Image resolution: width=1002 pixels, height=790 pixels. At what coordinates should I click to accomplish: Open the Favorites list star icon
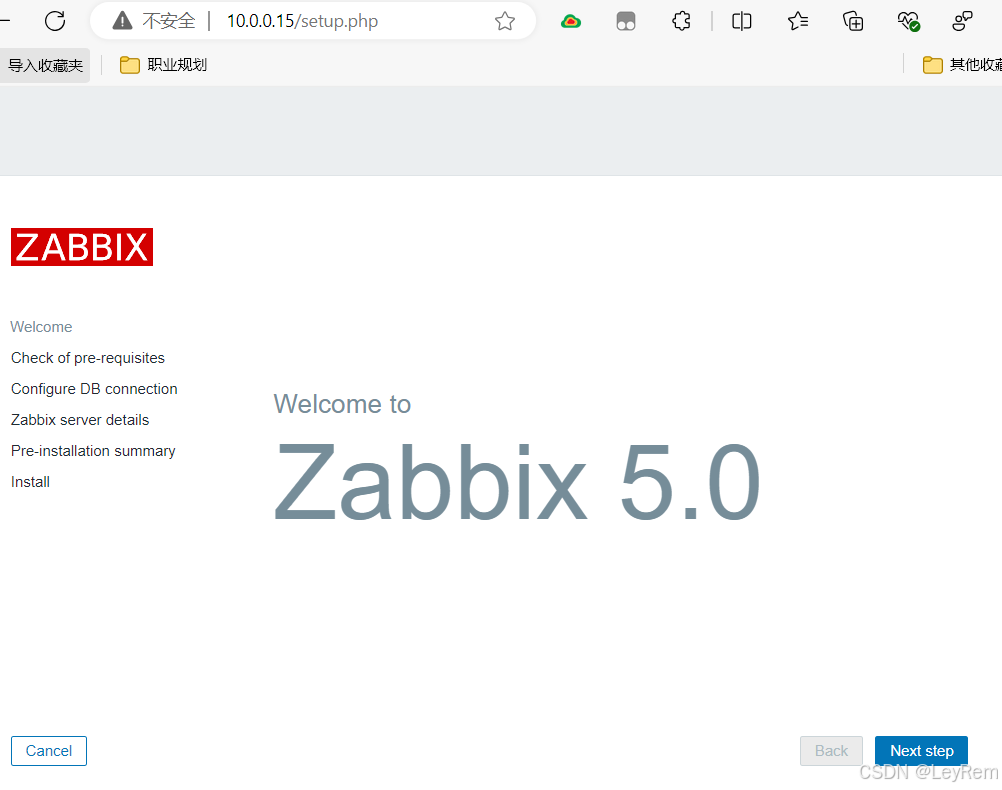click(x=798, y=21)
